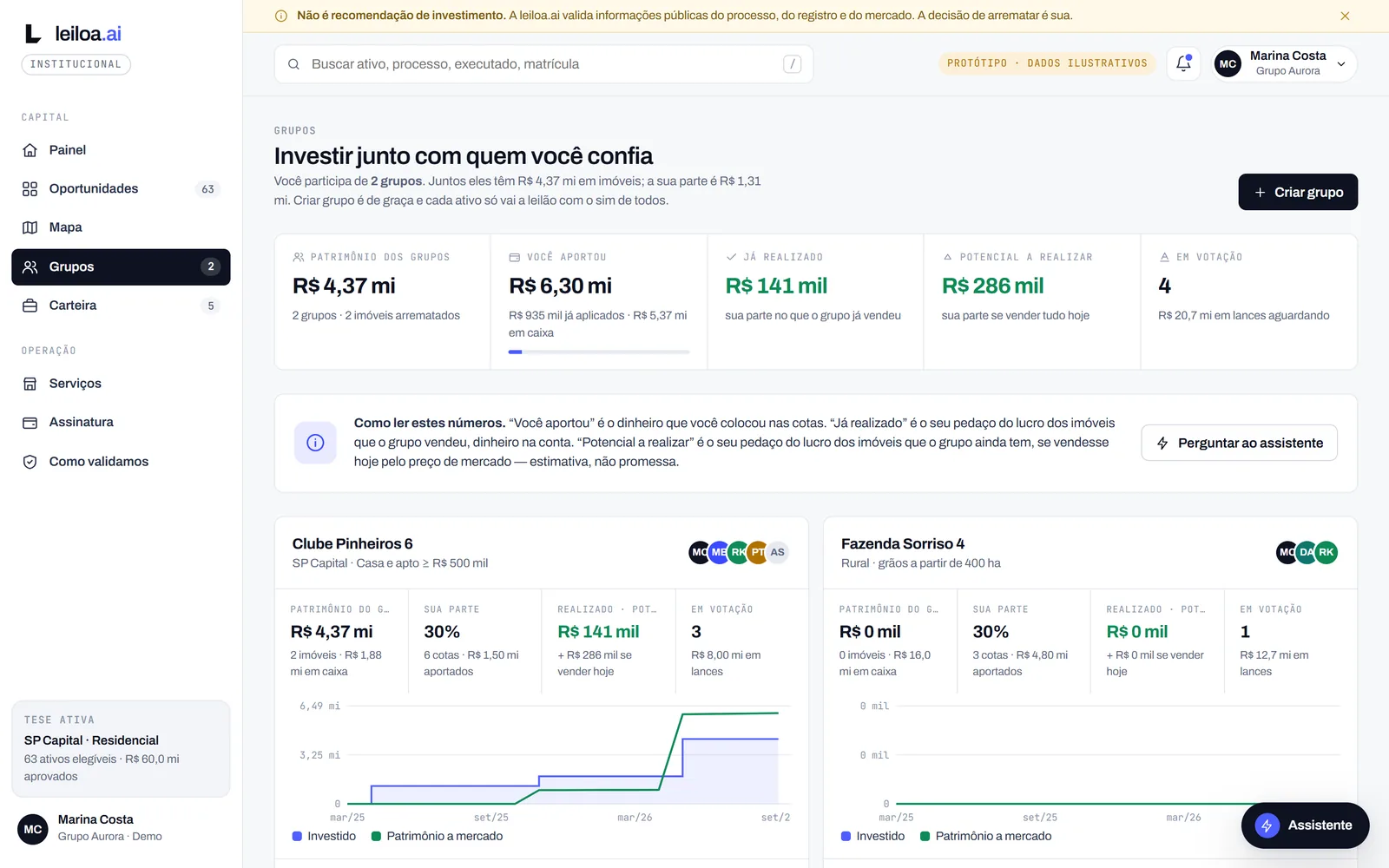Viewport: 1389px width, 868px height.
Task: Expand the Marina Costa account dropdown
Action: (1285, 63)
